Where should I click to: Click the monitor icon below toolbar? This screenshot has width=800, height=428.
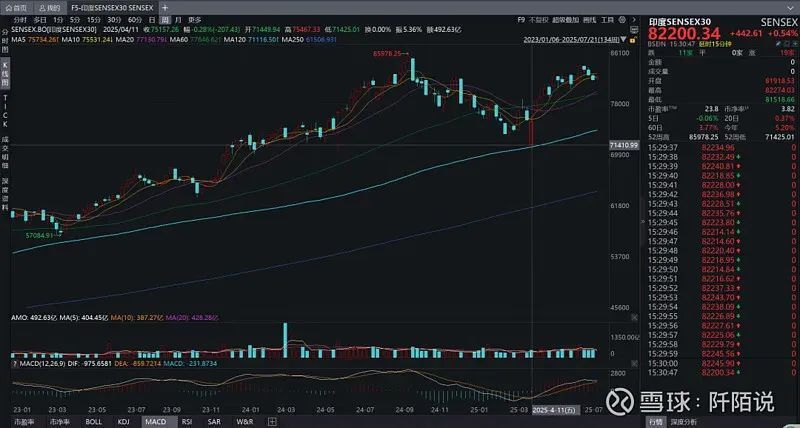tap(634, 31)
